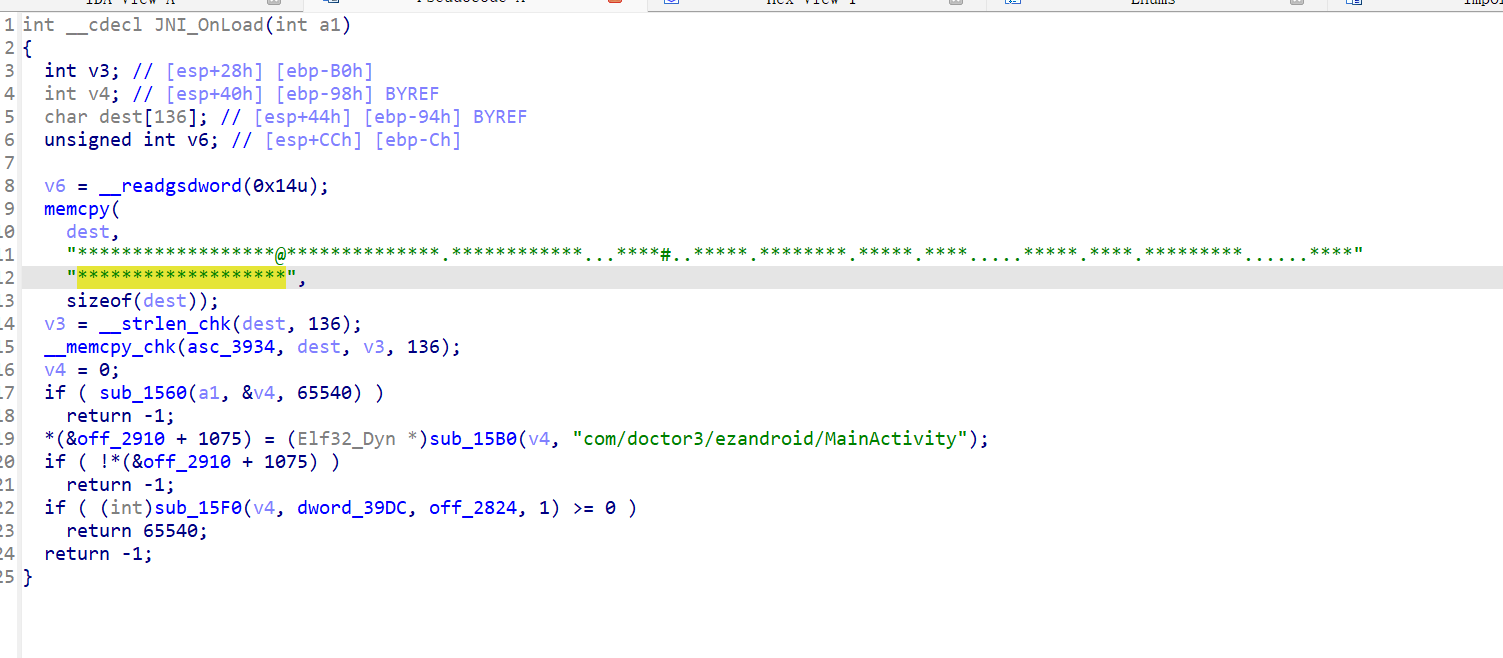Switch to the IDA View-A tab
Screen dimensions: 1503x658
click(138, 3)
